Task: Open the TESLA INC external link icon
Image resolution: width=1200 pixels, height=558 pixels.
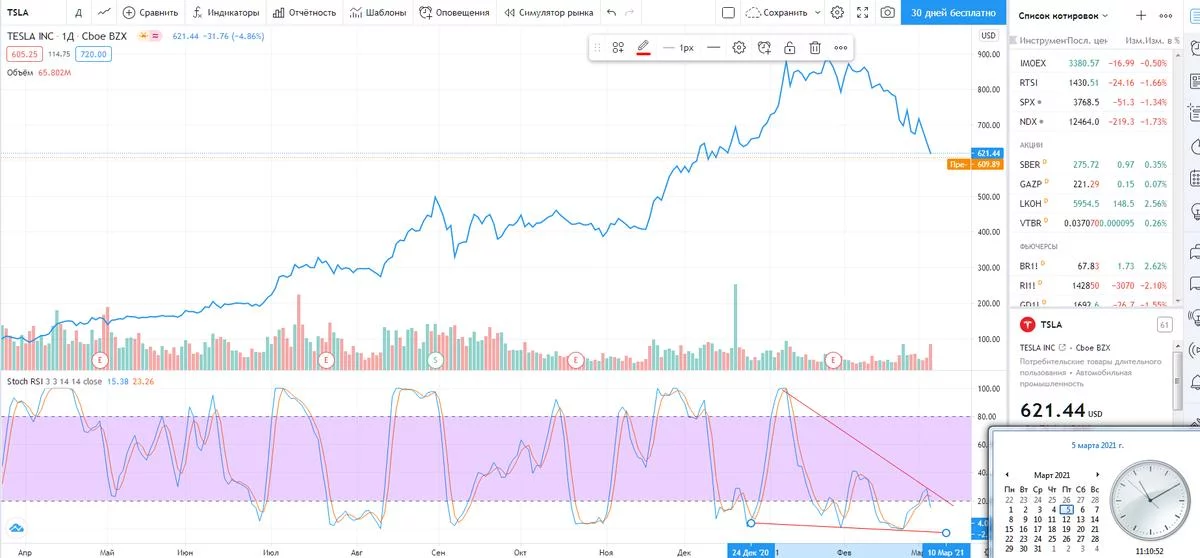Action: pos(1062,348)
